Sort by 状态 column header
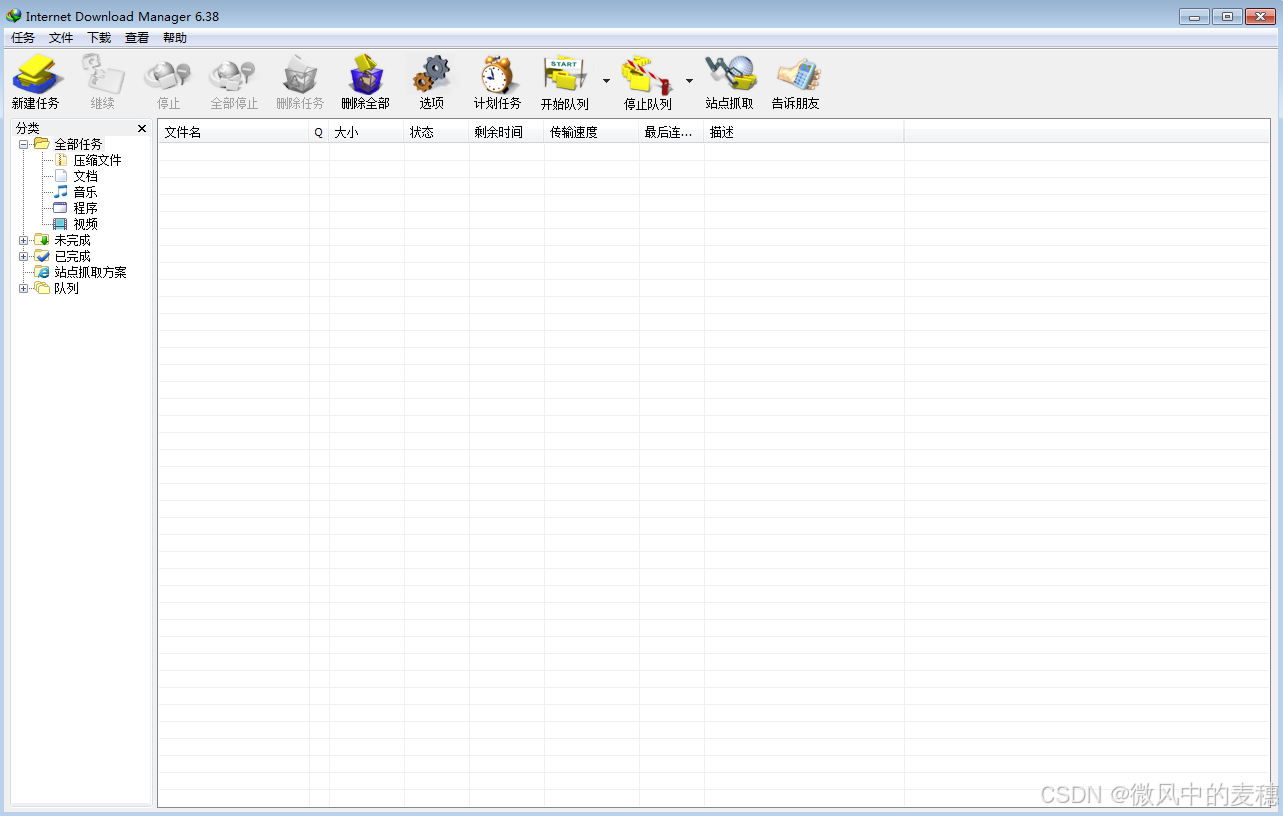This screenshot has height=816, width=1283. tap(437, 132)
